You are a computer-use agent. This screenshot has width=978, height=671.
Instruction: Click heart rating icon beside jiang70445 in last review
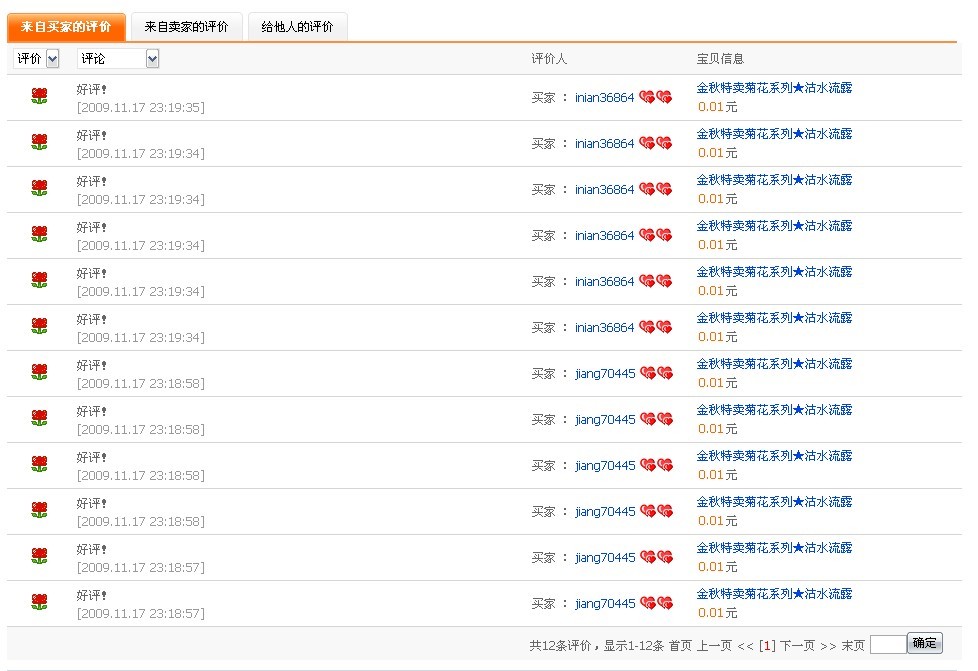(x=656, y=603)
